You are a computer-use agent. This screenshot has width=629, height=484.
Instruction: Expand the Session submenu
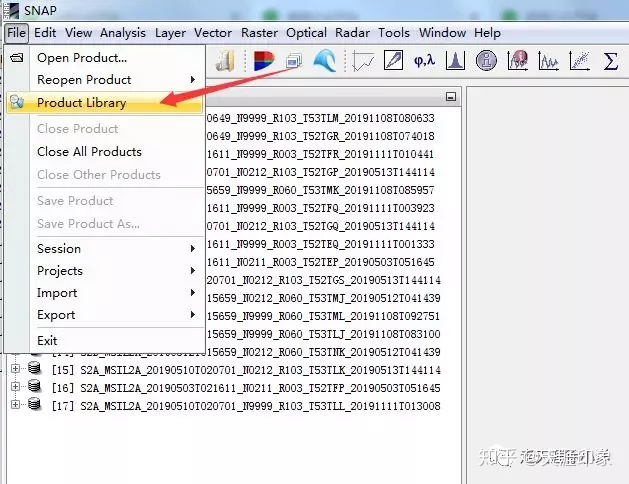coord(116,249)
